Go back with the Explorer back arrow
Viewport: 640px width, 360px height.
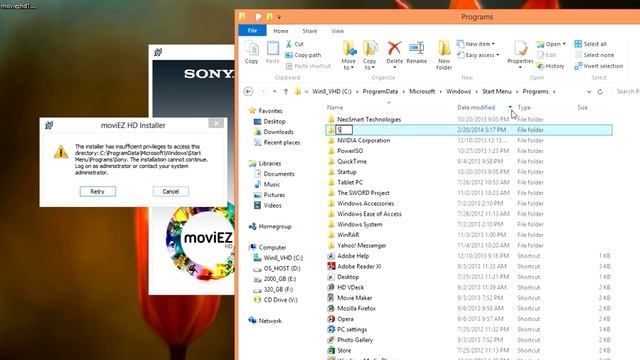pyautogui.click(x=248, y=91)
